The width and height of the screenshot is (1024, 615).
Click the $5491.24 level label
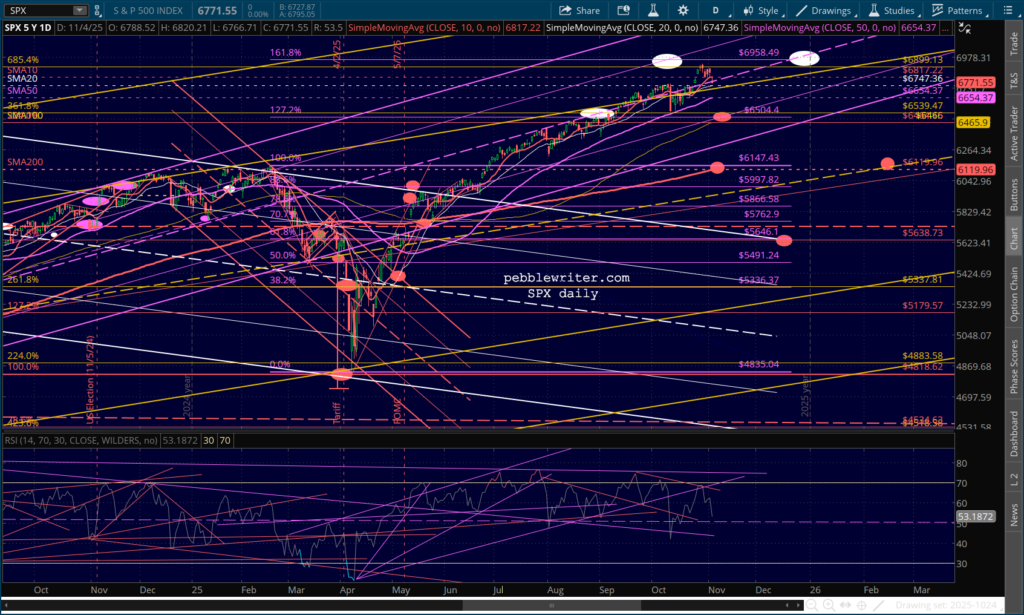758,255
